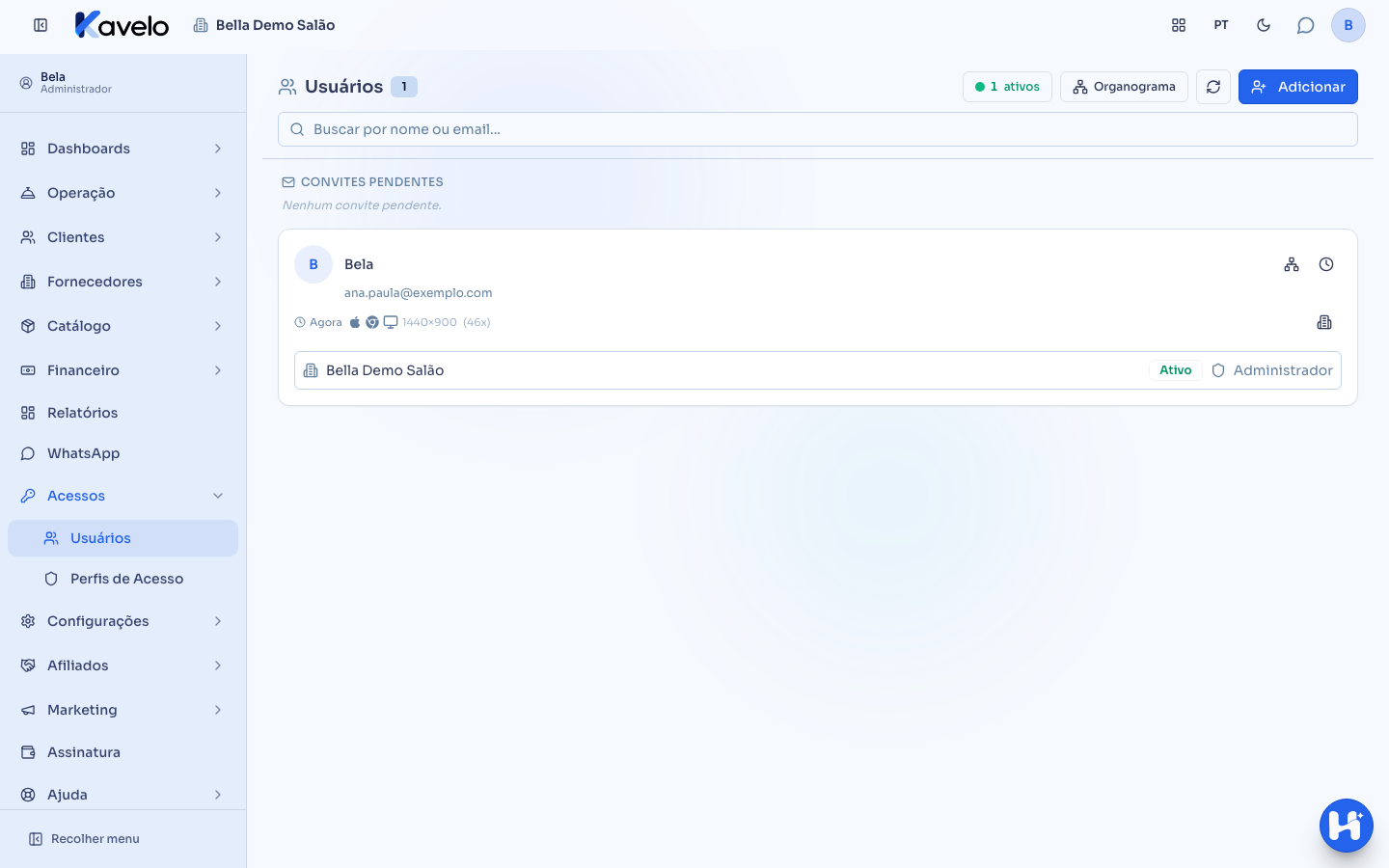1389x868 pixels.
Task: Open Relatórios from the sidebar
Action: pos(123,413)
